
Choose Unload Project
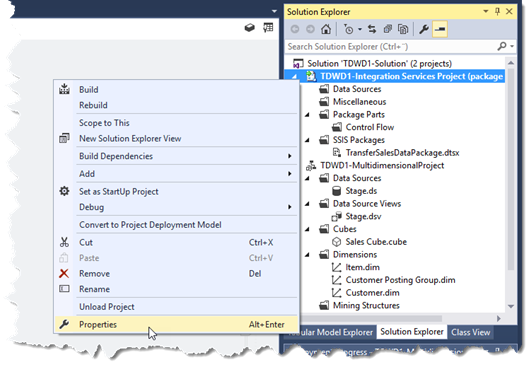pyautogui.click(x=176, y=307)
